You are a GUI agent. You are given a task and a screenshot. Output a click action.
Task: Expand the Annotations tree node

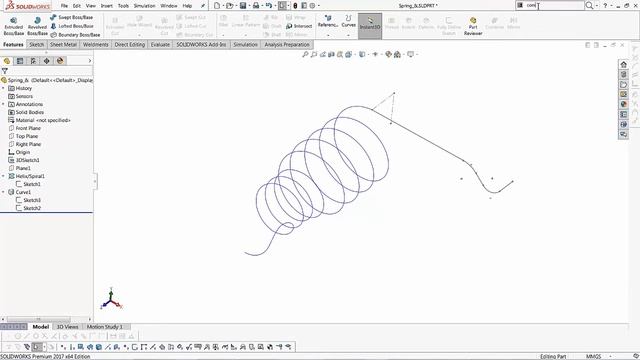pos(3,104)
